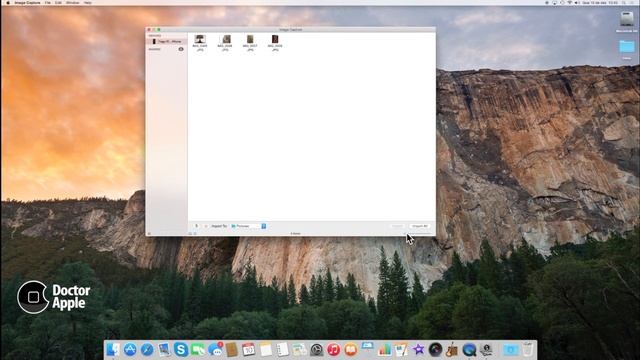Viewport: 640px width, 360px height.
Task: Launch iTunes from the Dock
Action: 333,349
